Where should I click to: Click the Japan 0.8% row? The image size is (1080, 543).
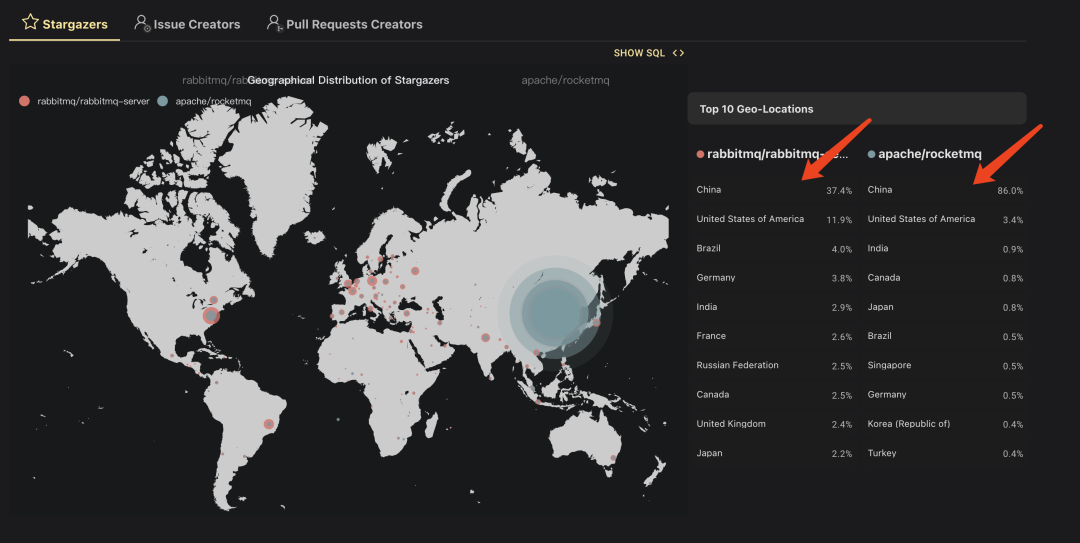click(x=945, y=307)
